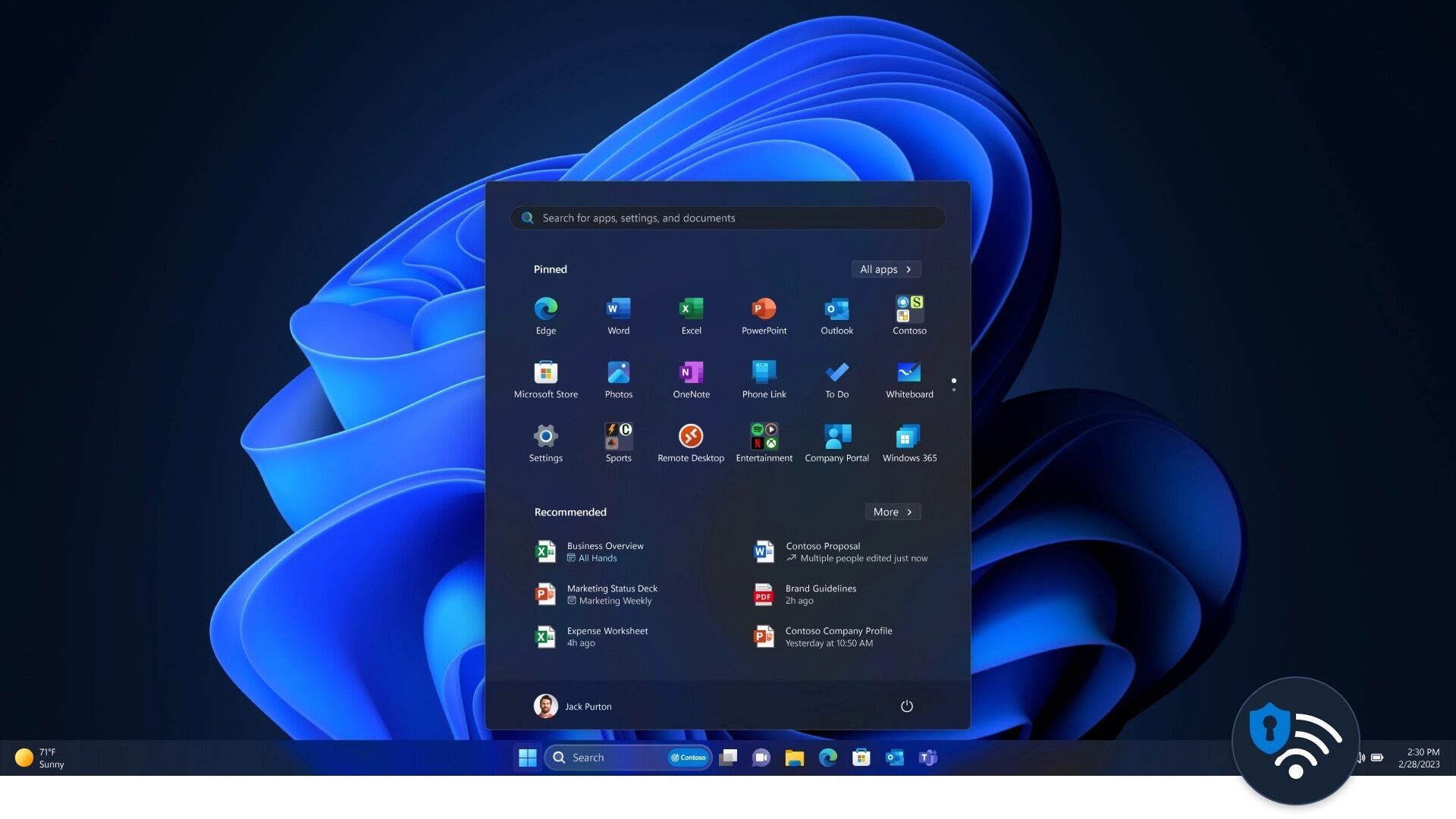Expand the All apps list
Viewport: 1456px width, 819px height.
pyautogui.click(x=885, y=269)
